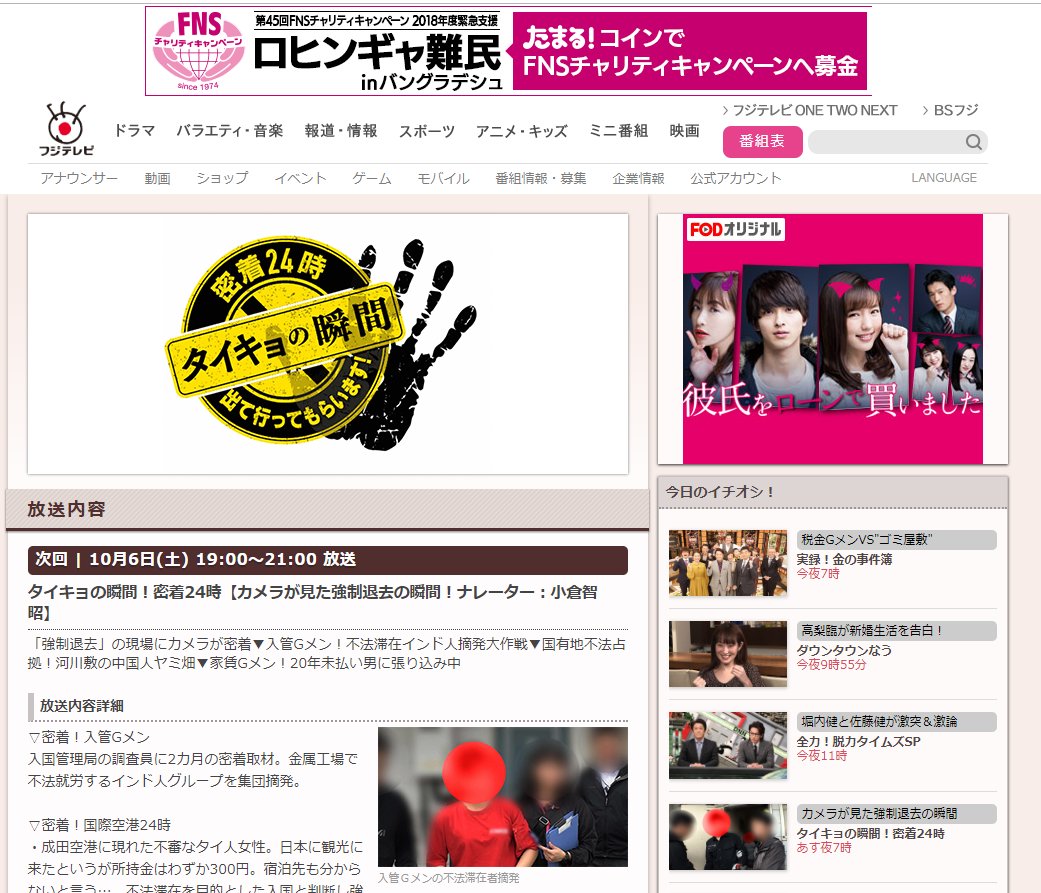The height and width of the screenshot is (893, 1041).
Task: Click the 放送内容 section heading
Action: [66, 509]
